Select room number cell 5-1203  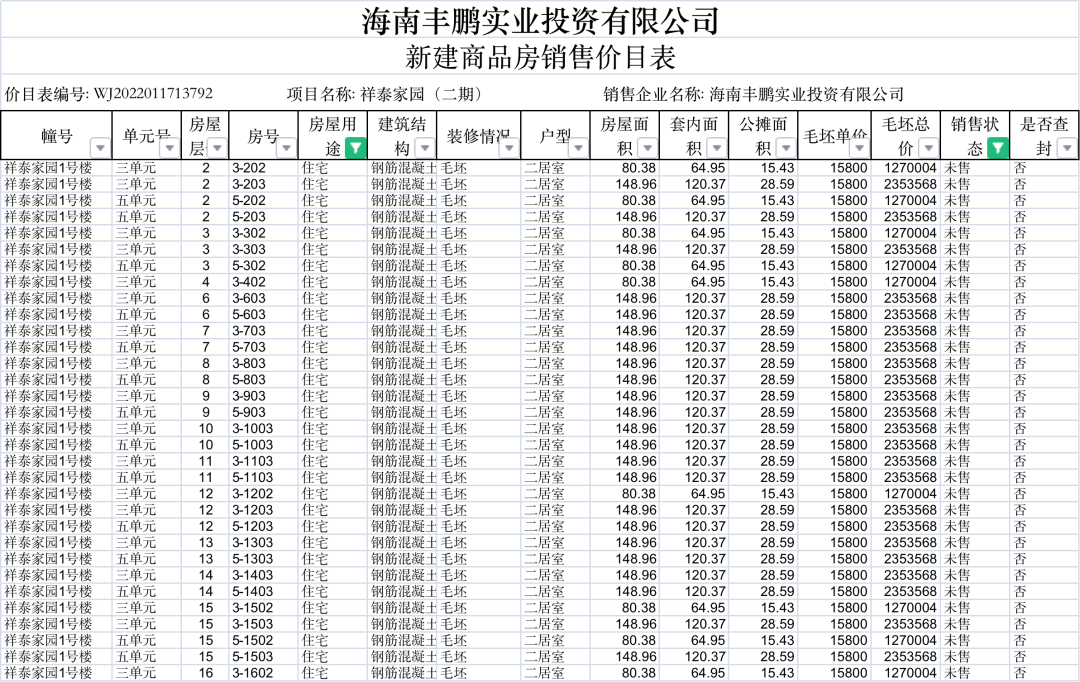pyautogui.click(x=263, y=526)
